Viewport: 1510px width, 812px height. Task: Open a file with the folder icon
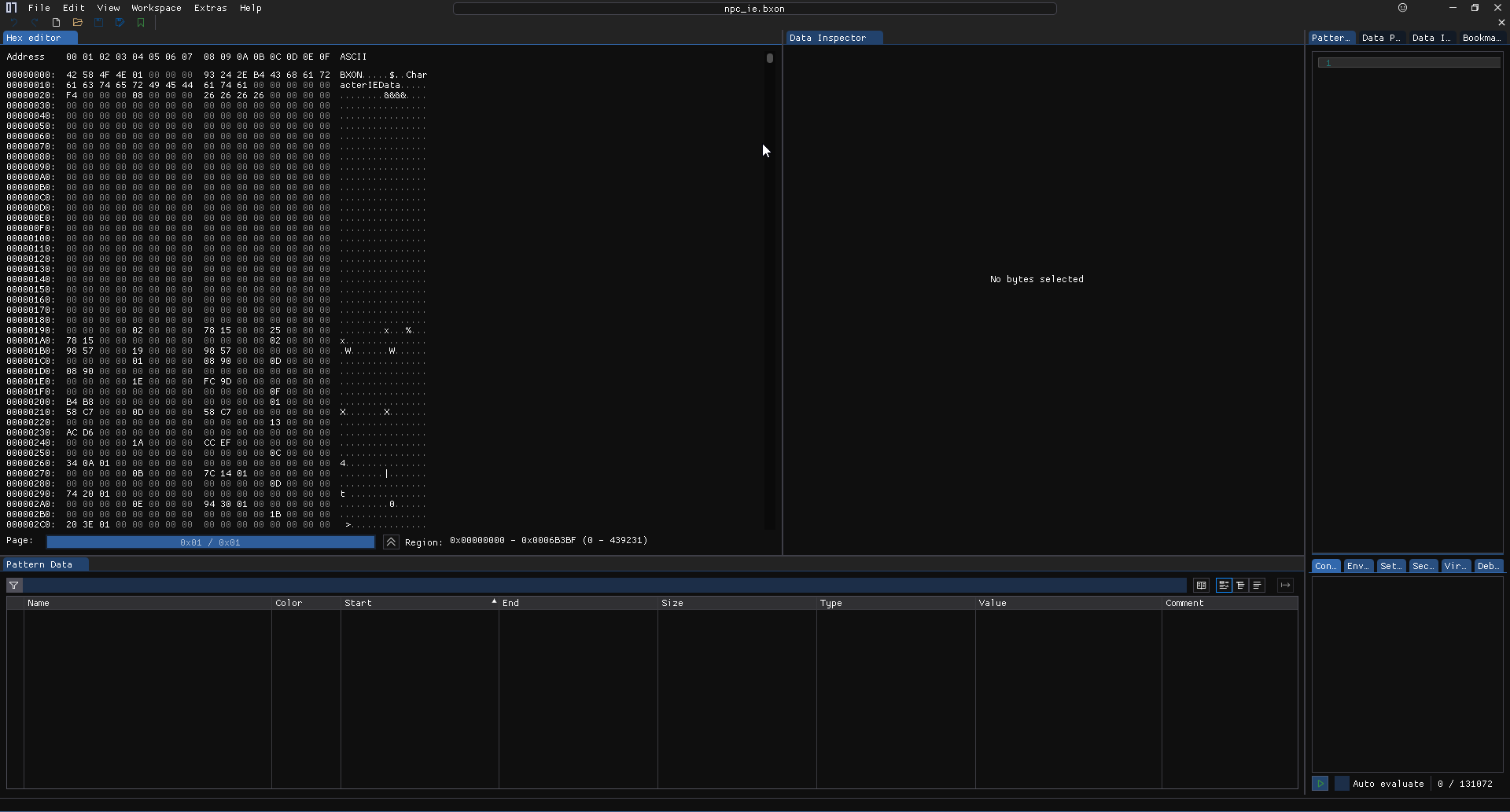click(x=77, y=23)
